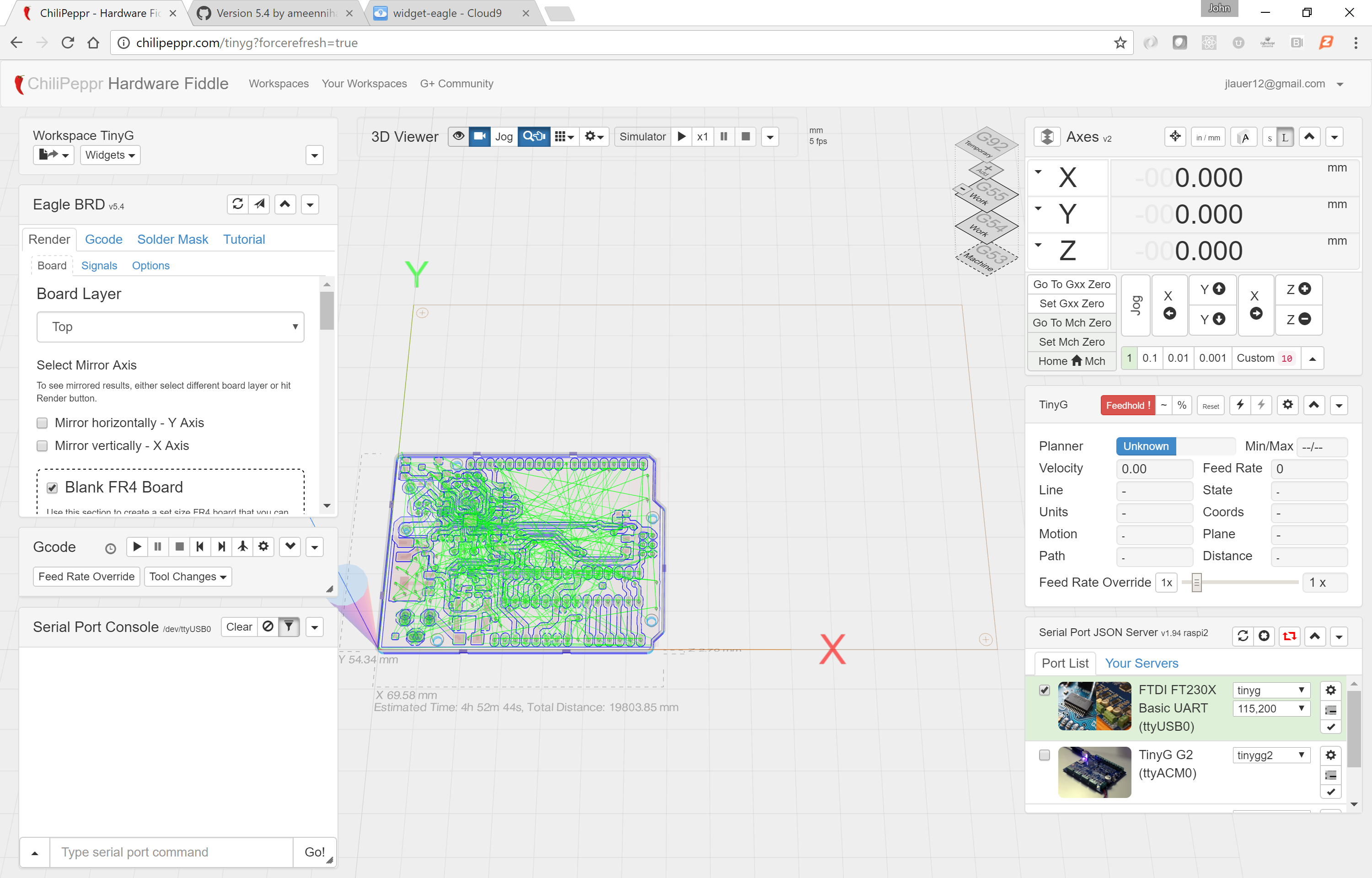The image size is (1372, 878).
Task: Open the Board Layer Top dropdown
Action: click(x=170, y=327)
